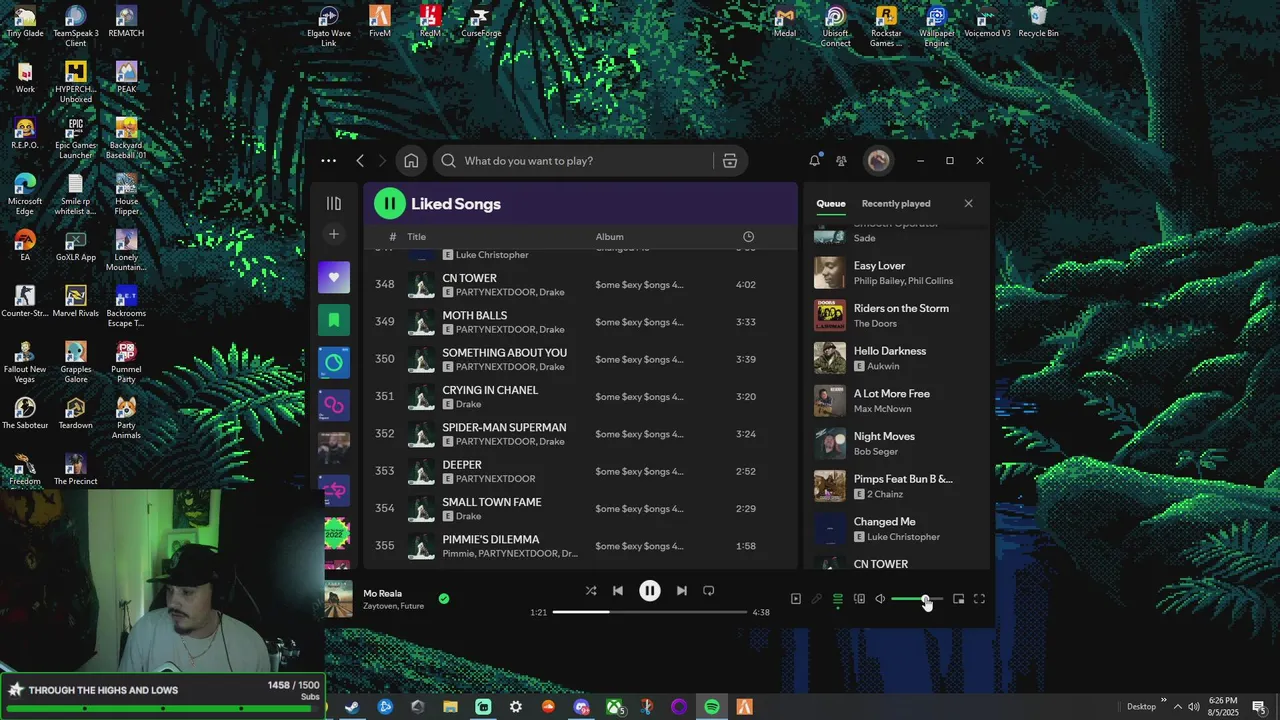Close the Queue panel
Image resolution: width=1280 pixels, height=720 pixels.
[968, 203]
